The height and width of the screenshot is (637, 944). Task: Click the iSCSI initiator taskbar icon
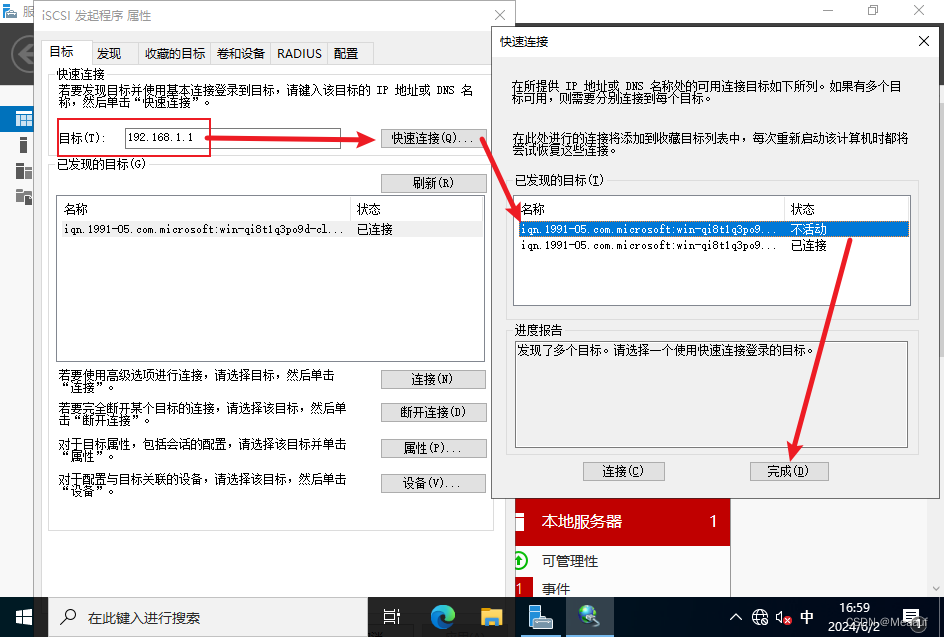click(589, 617)
